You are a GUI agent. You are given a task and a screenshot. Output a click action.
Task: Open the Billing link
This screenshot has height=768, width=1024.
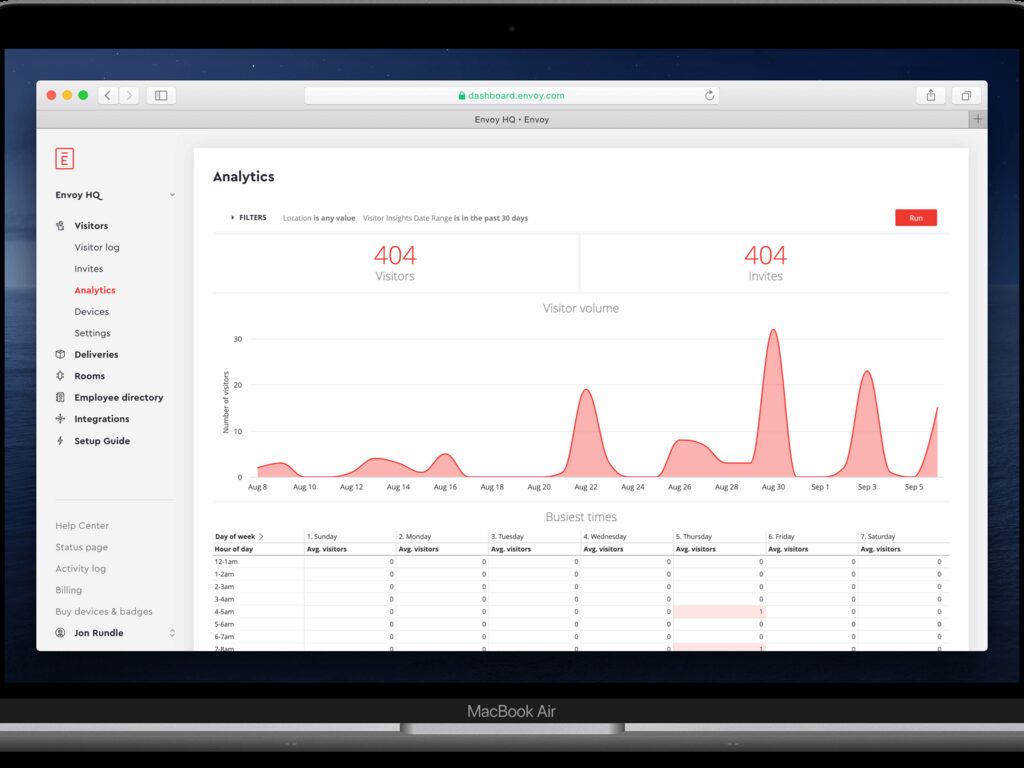click(x=69, y=590)
